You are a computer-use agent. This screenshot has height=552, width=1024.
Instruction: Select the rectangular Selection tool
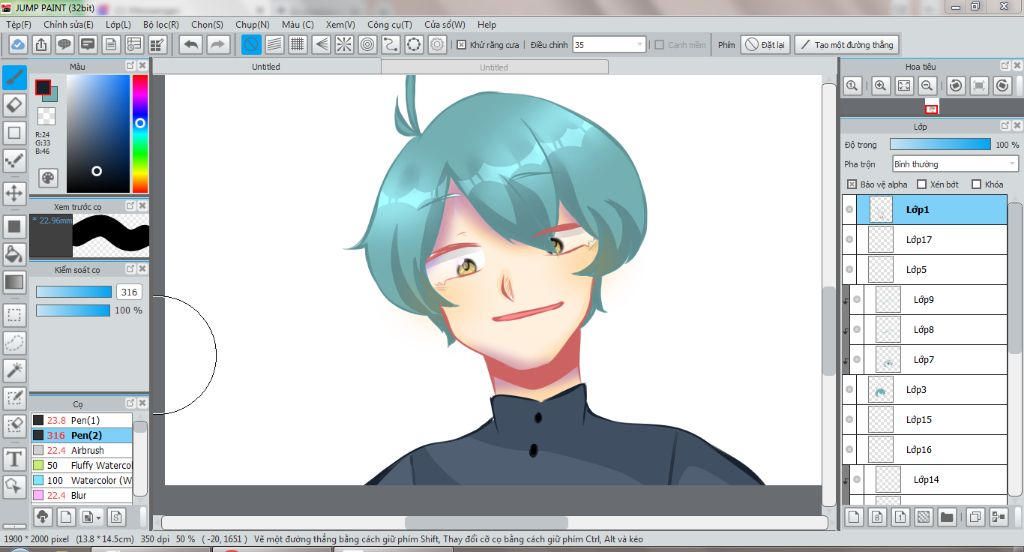click(14, 315)
